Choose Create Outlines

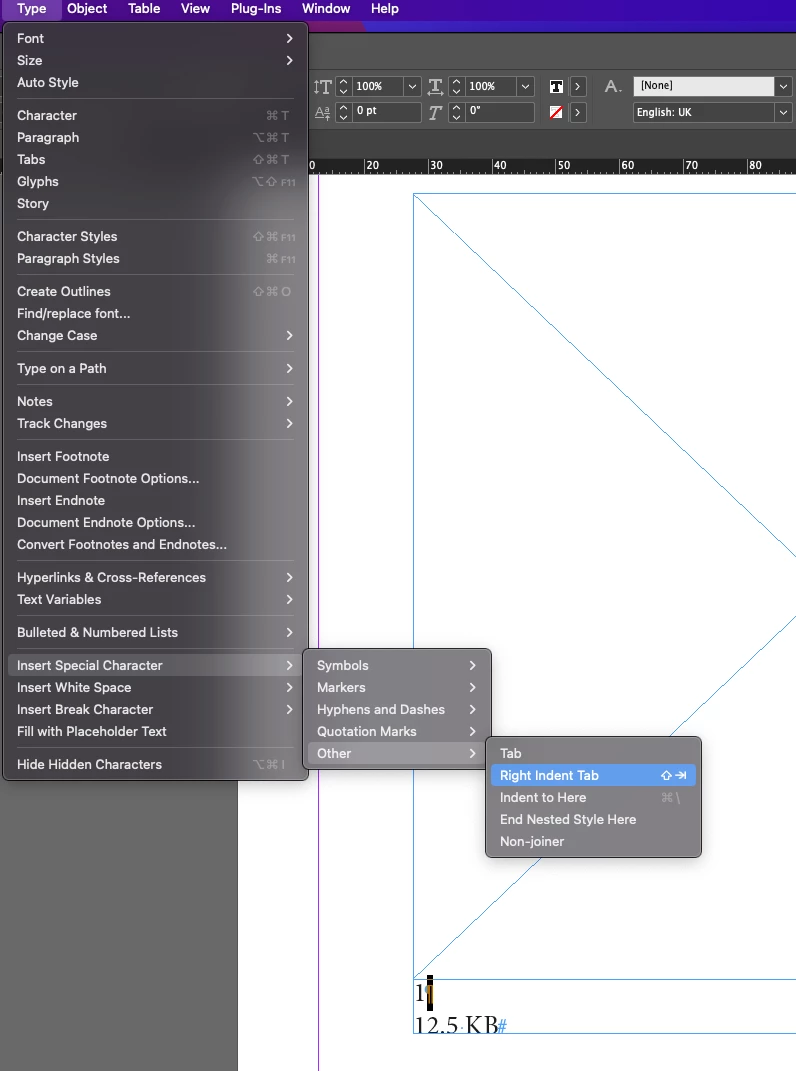[155, 291]
